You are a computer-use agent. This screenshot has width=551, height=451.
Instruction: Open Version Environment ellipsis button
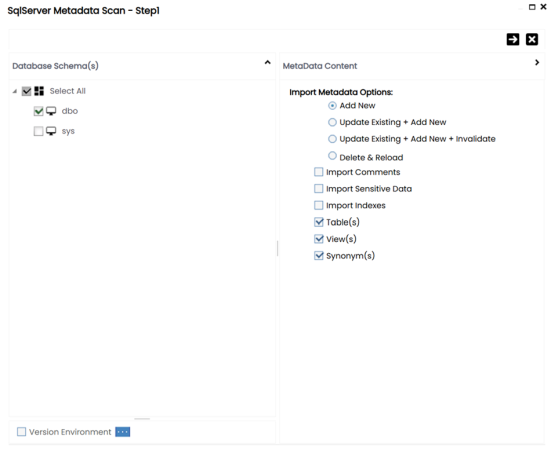(x=123, y=432)
